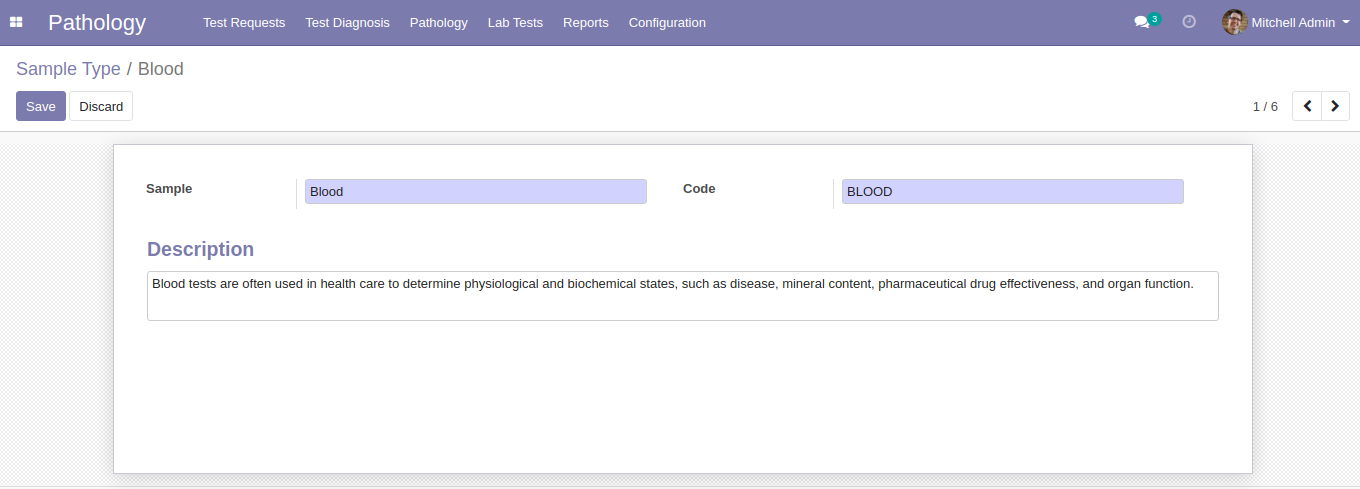Open the activities clock icon
This screenshot has width=1360, height=489.
pos(1189,22)
